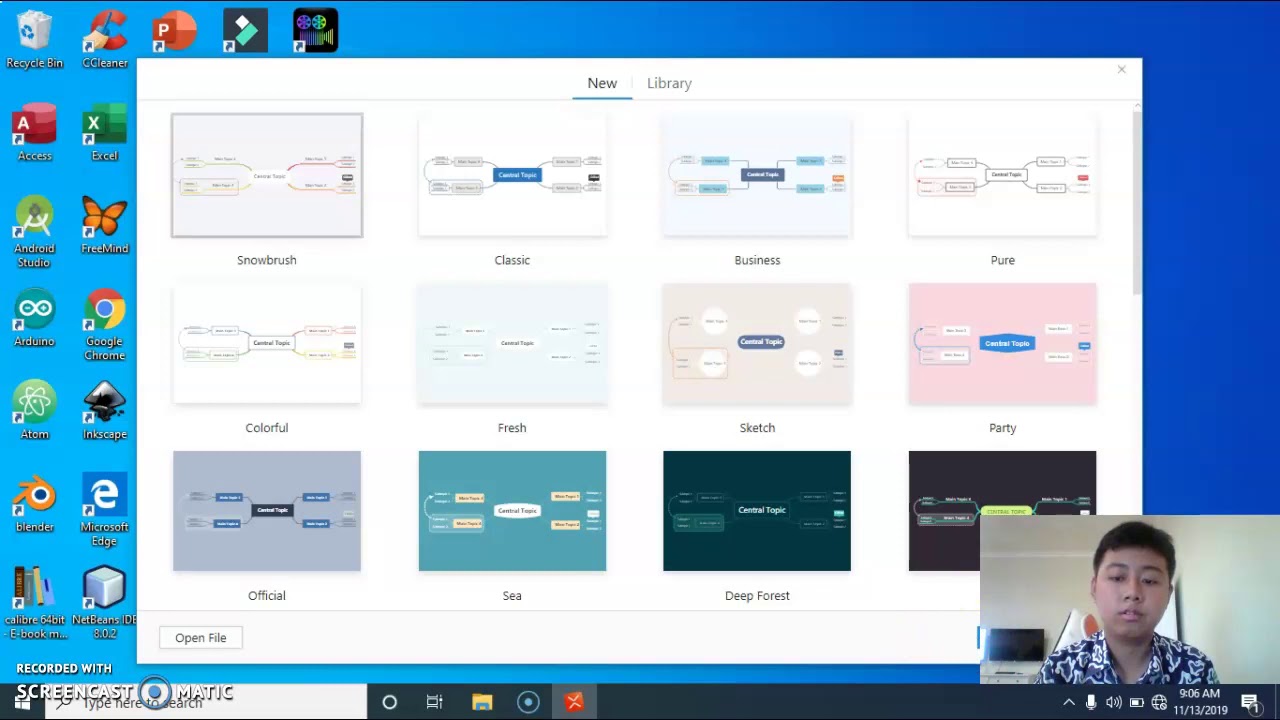The width and height of the screenshot is (1280, 720).
Task: Open File Explorer in the taskbar
Action: tap(482, 702)
